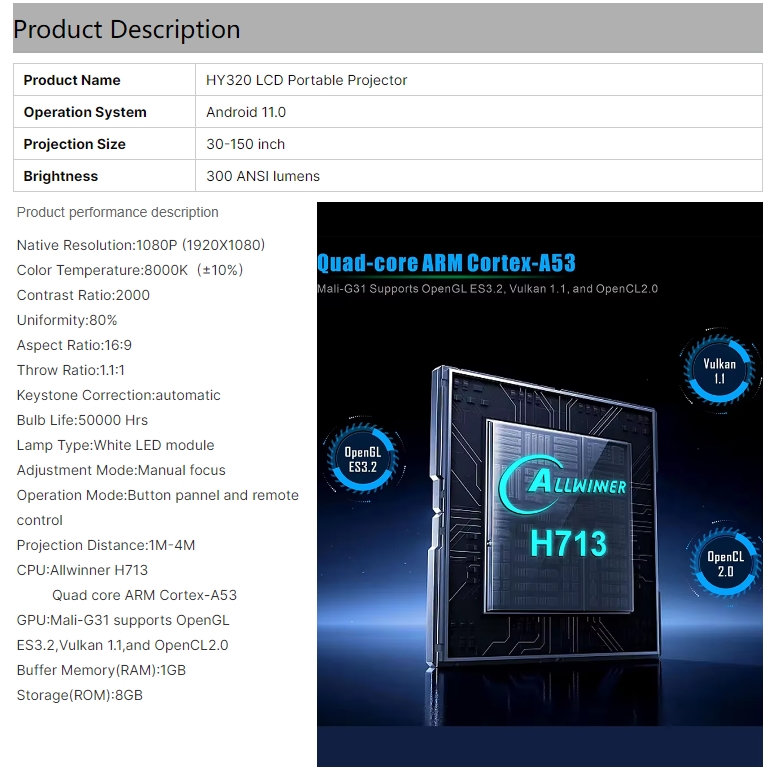The image size is (772, 777).
Task: Select the Operation System label cell
Action: [x=105, y=112]
